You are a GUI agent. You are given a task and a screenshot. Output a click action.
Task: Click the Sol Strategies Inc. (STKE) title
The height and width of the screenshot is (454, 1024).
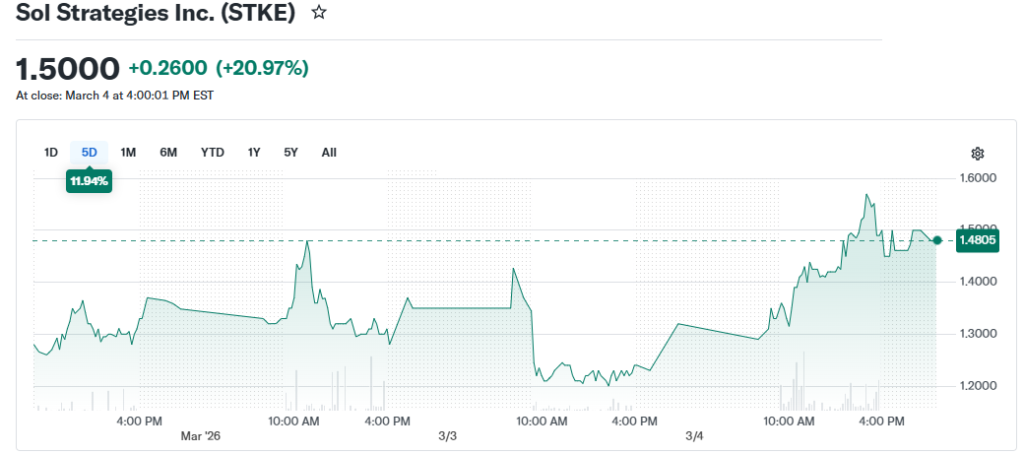[155, 14]
